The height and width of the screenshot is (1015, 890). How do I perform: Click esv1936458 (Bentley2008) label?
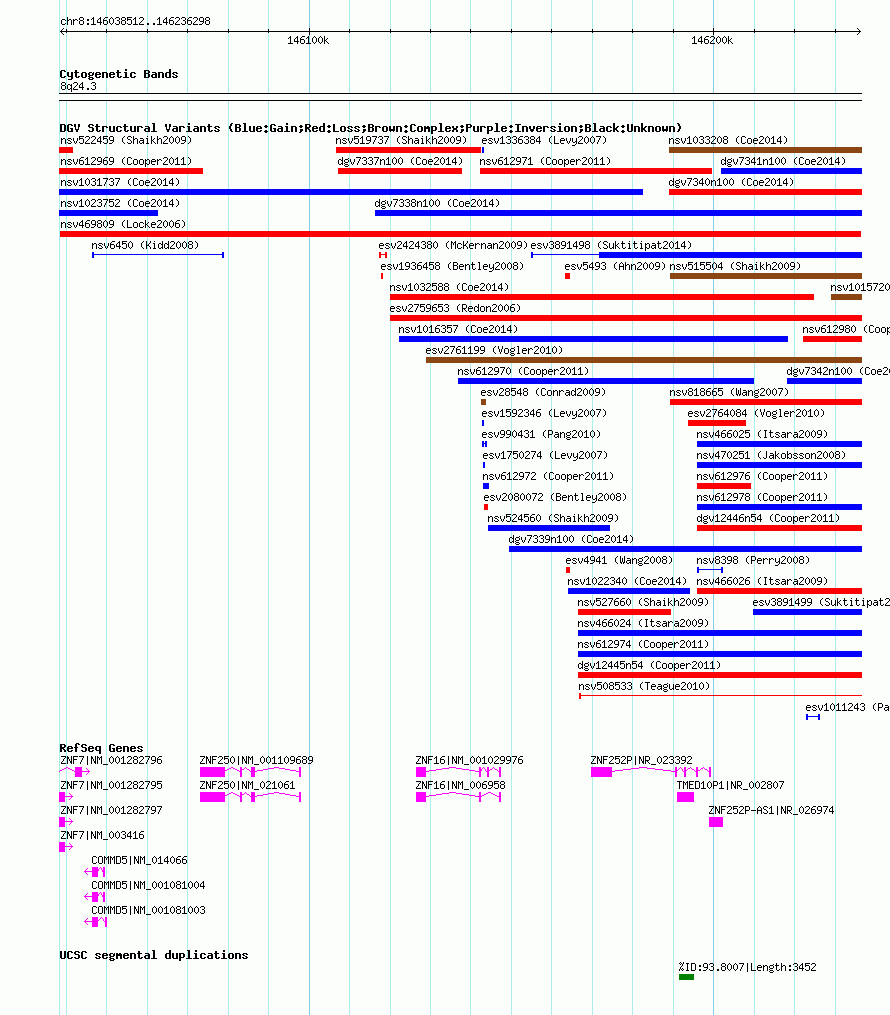tap(452, 267)
